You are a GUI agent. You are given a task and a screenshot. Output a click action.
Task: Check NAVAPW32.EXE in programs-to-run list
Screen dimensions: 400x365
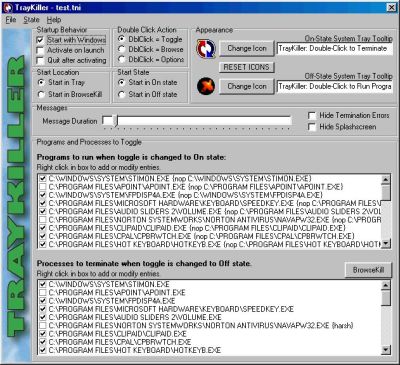pos(43,220)
